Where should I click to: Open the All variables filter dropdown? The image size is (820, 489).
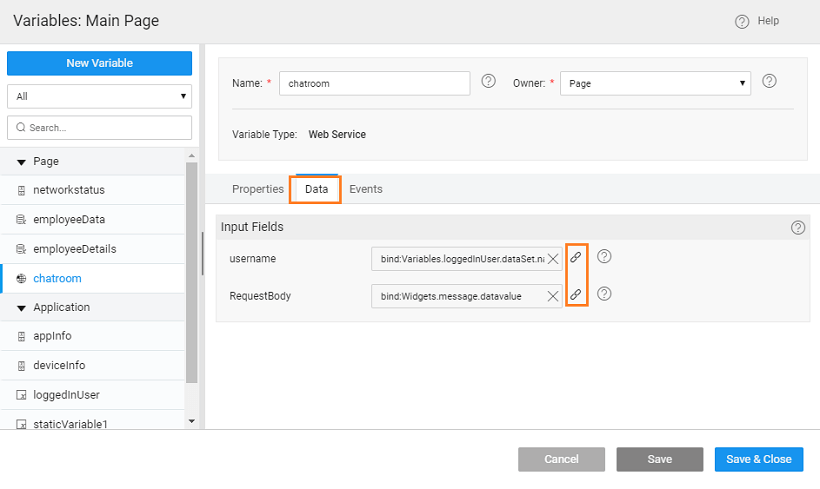99,97
